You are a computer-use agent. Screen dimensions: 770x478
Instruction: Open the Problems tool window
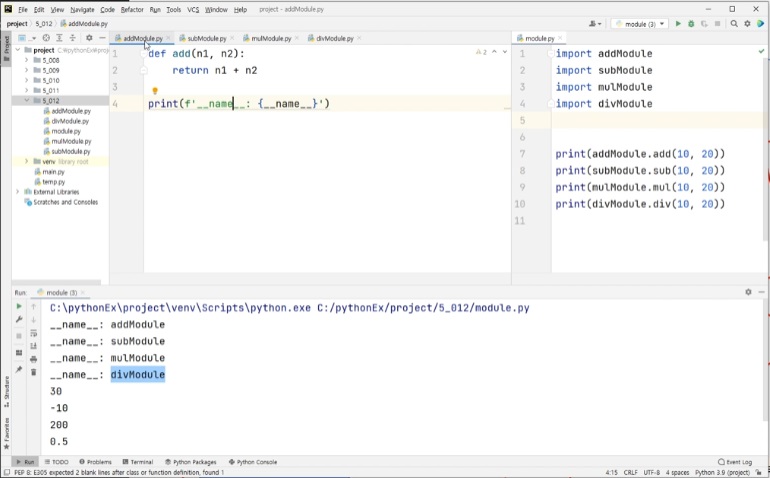click(x=95, y=462)
